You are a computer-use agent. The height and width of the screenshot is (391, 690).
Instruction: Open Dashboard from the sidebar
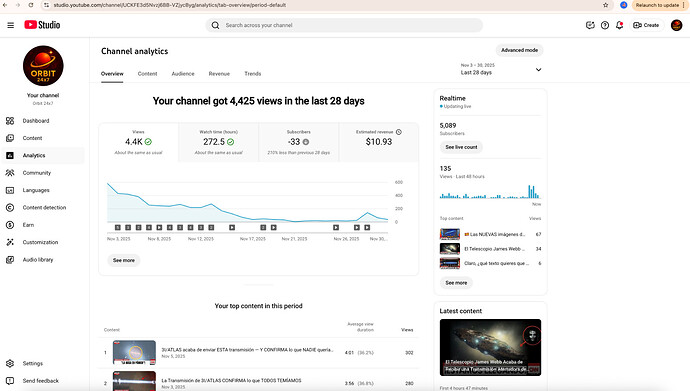(43, 121)
